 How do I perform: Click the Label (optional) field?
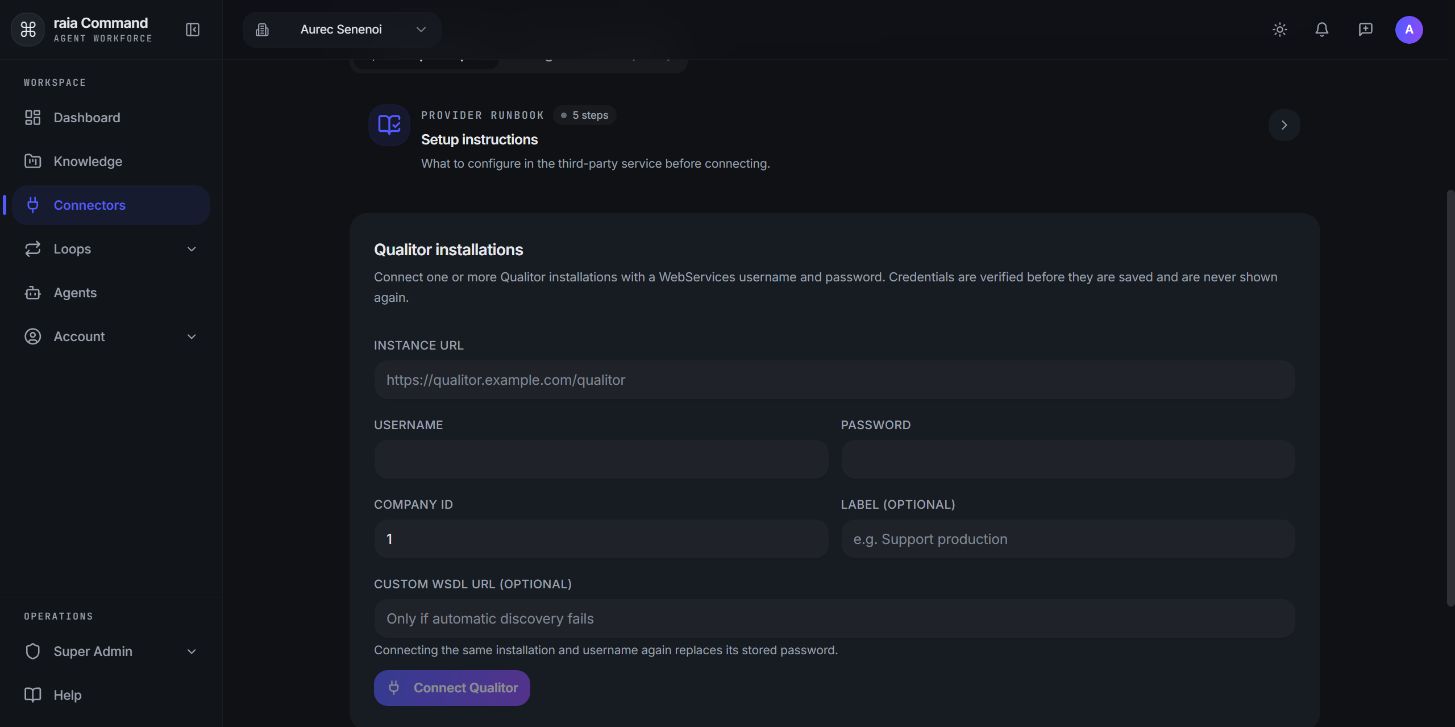pyautogui.click(x=1068, y=539)
